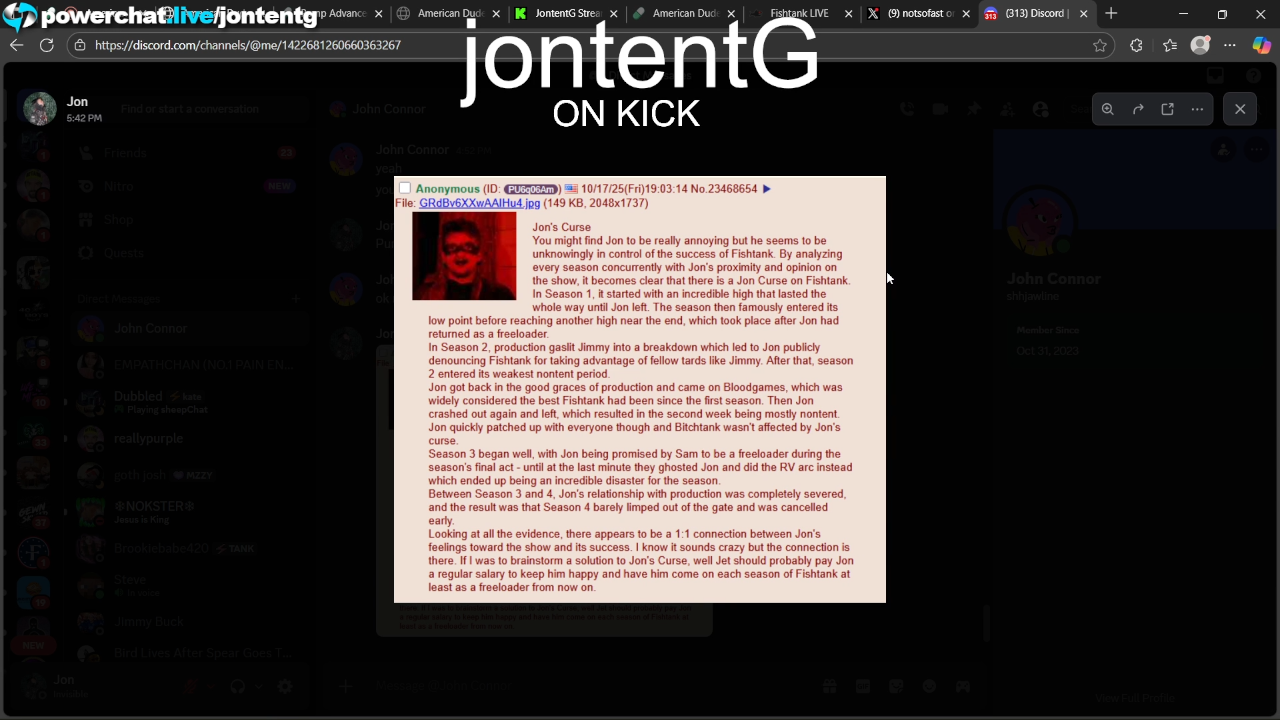Image resolution: width=1280 pixels, height=720 pixels.
Task: Click the discord.com address bar
Action: (590, 45)
